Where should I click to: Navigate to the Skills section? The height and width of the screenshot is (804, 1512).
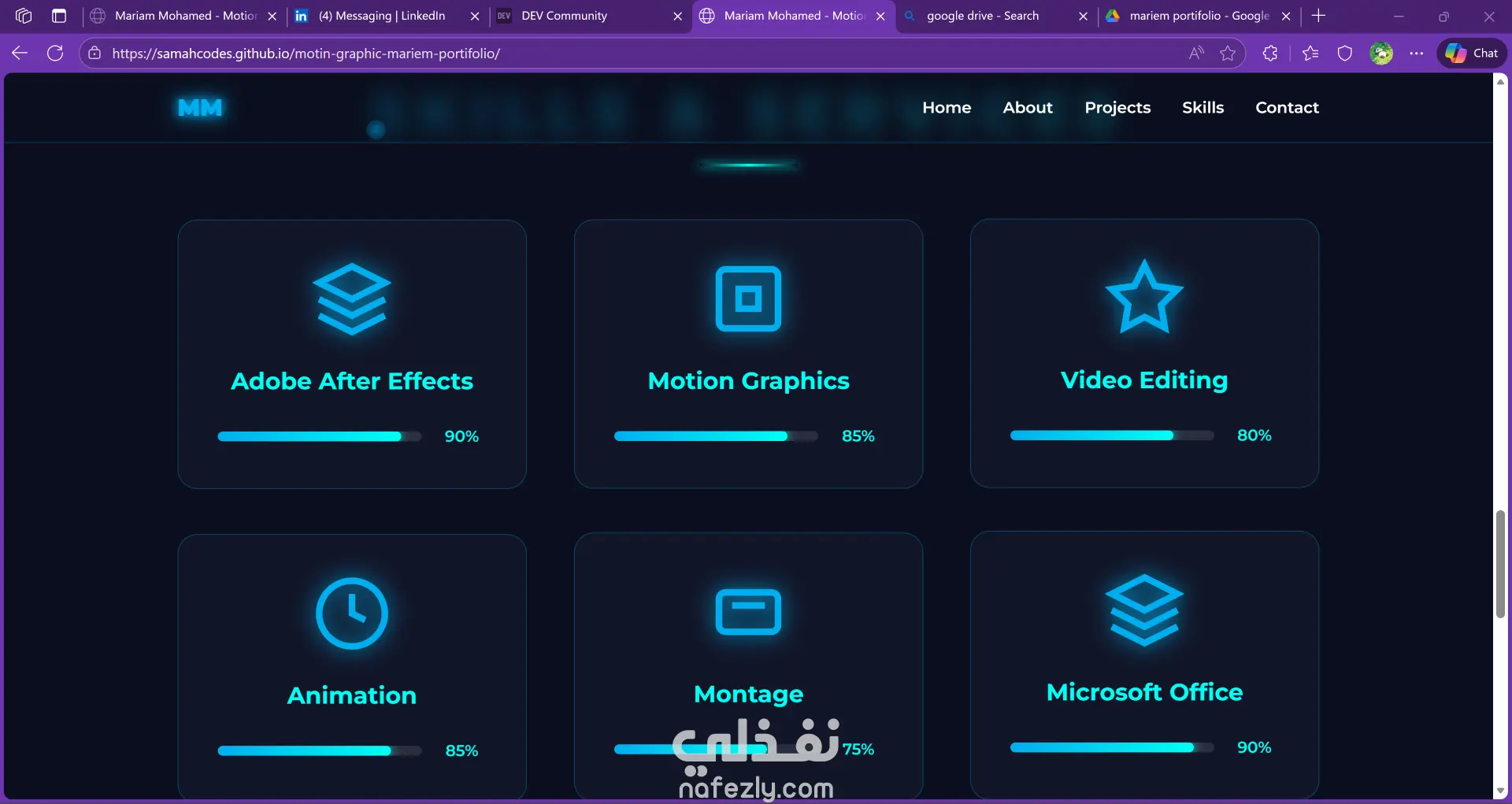point(1203,108)
